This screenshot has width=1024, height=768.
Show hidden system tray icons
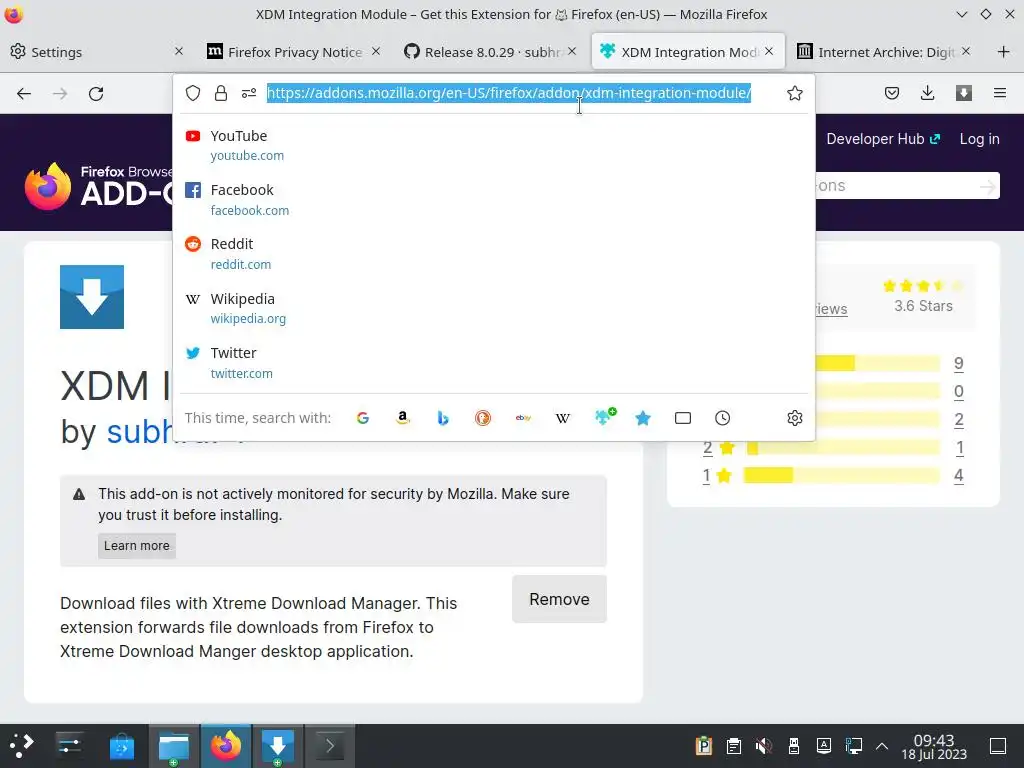click(882, 746)
